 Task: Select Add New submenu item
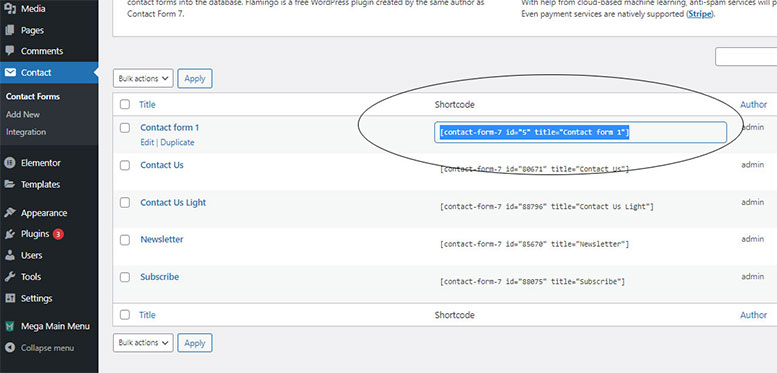point(23,114)
